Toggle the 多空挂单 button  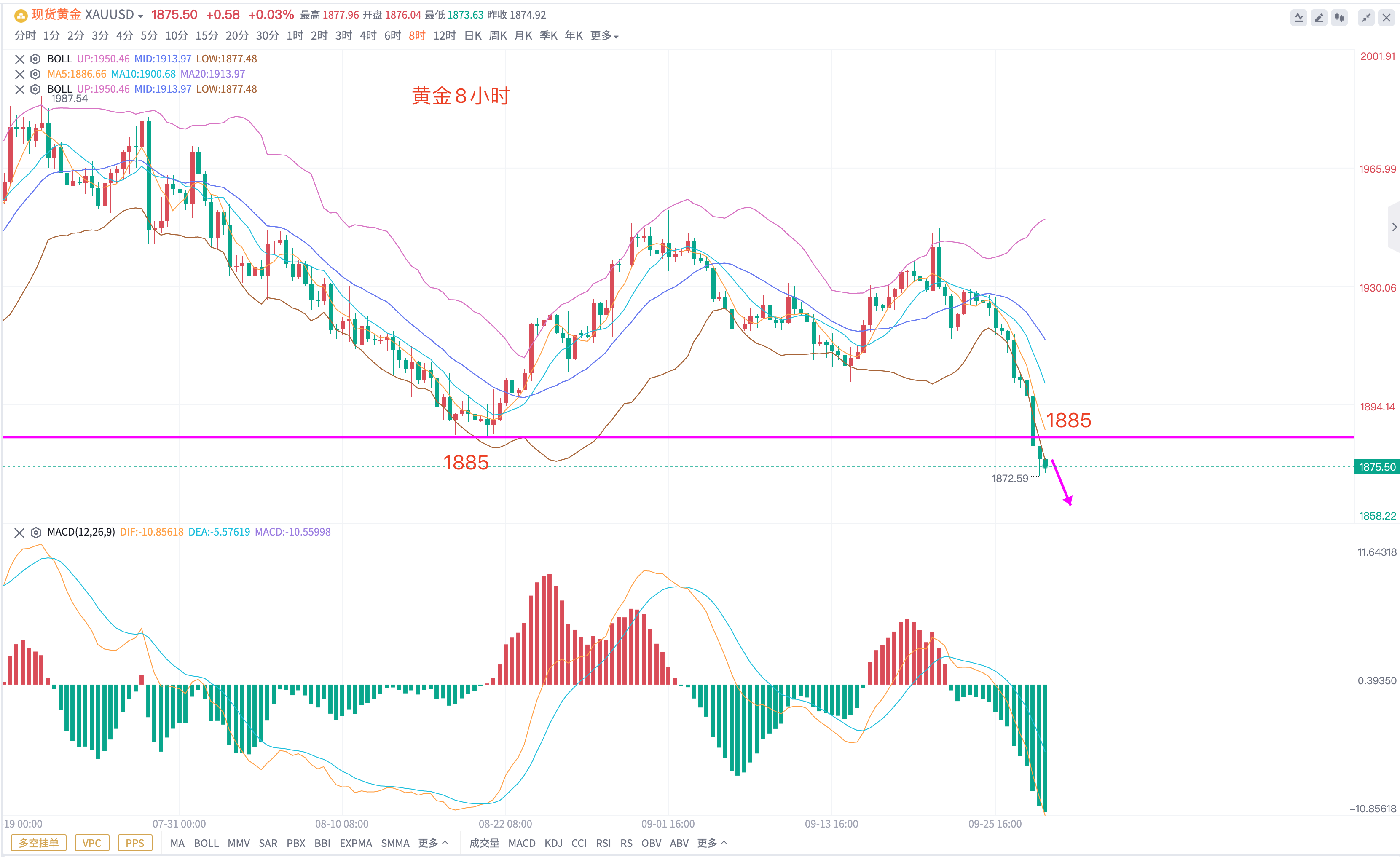[39, 843]
